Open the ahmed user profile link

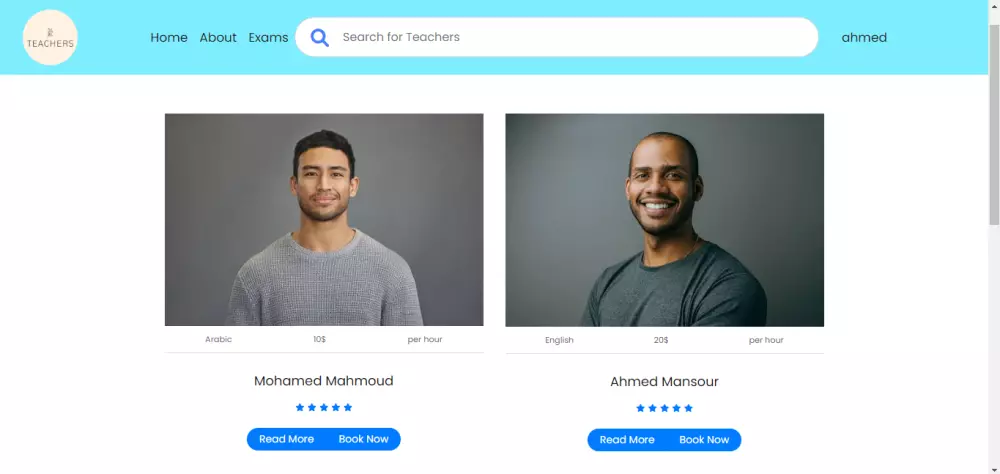point(864,38)
